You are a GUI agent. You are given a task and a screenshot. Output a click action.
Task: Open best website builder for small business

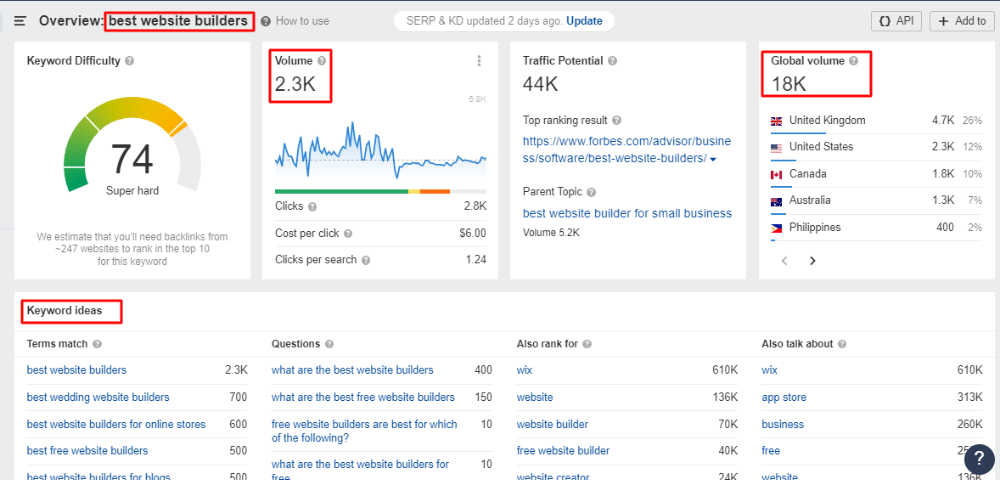(x=627, y=214)
